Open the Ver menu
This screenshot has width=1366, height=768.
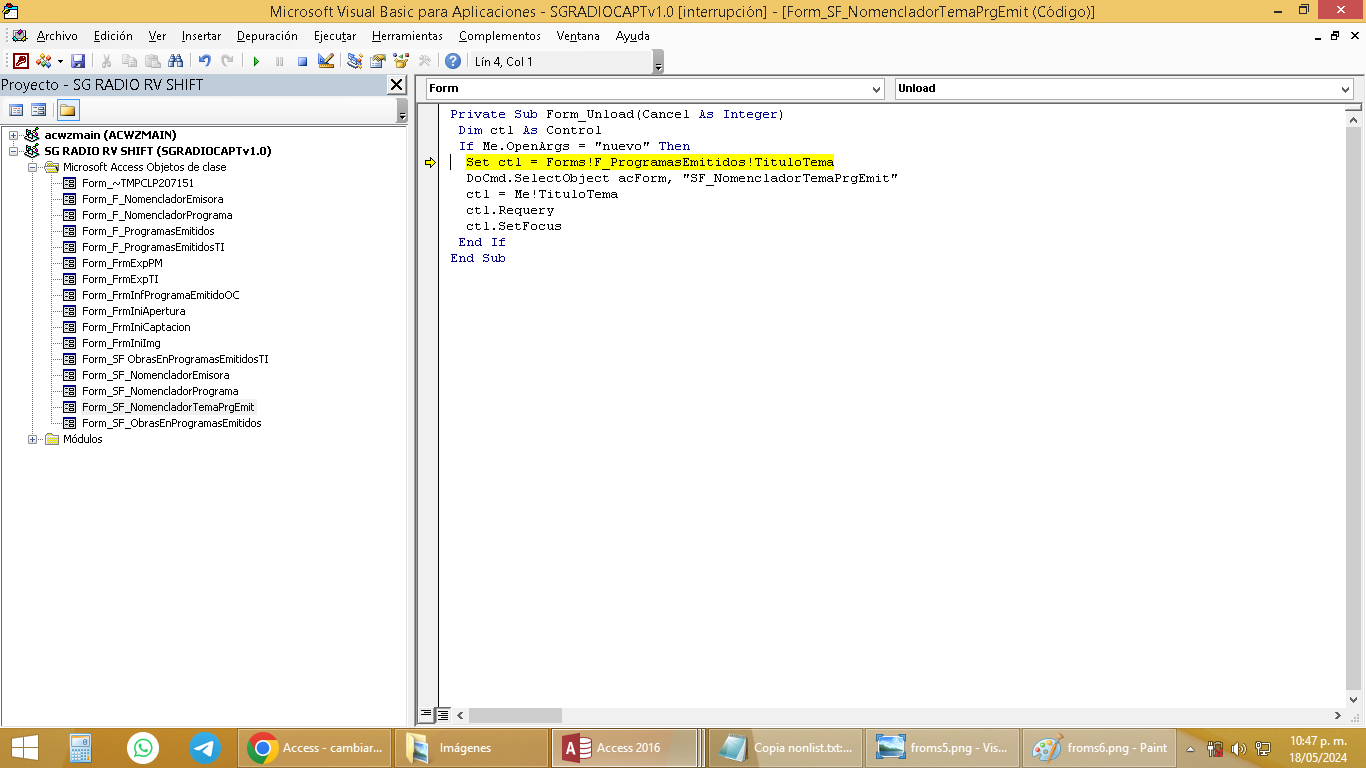(x=157, y=36)
